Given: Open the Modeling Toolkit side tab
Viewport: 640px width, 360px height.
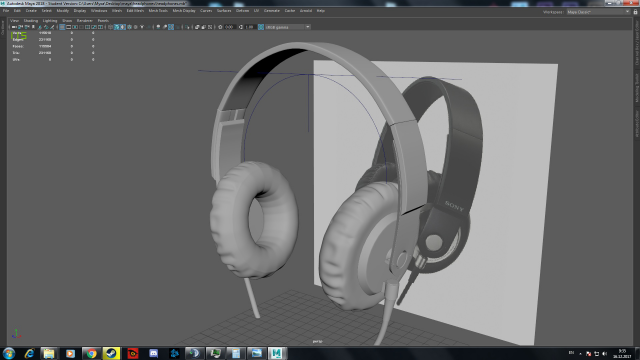Looking at the screenshot, I should pyautogui.click(x=636, y=87).
